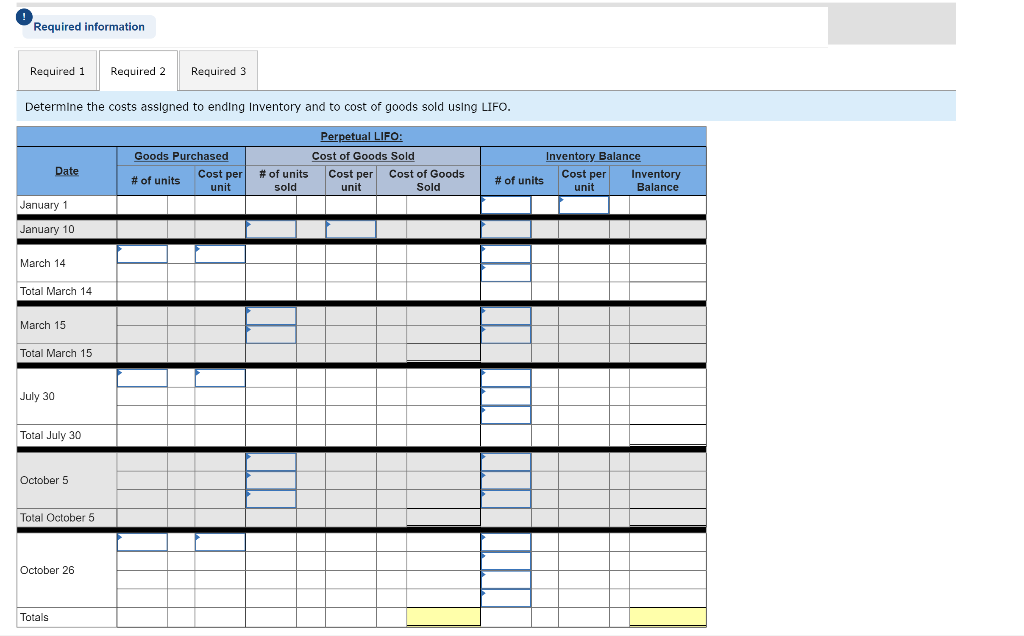Viewport: 1024px width, 636px height.
Task: Click the Totals cost of goods sold yellow cell
Action: (x=443, y=617)
